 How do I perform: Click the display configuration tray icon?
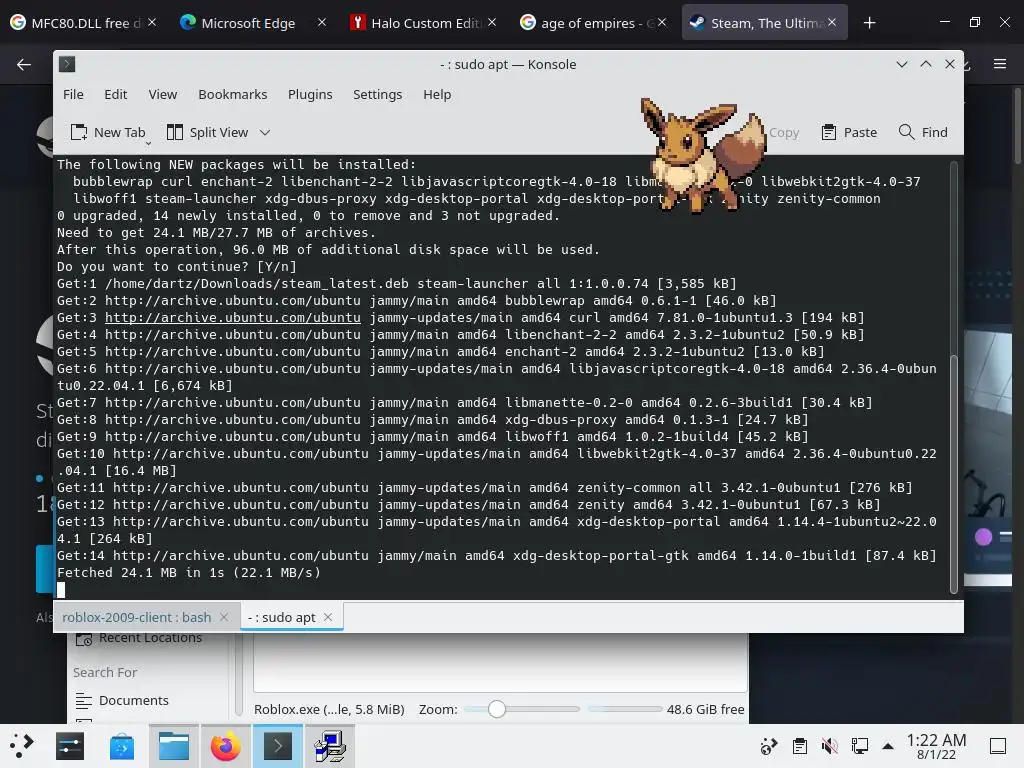[859, 746]
